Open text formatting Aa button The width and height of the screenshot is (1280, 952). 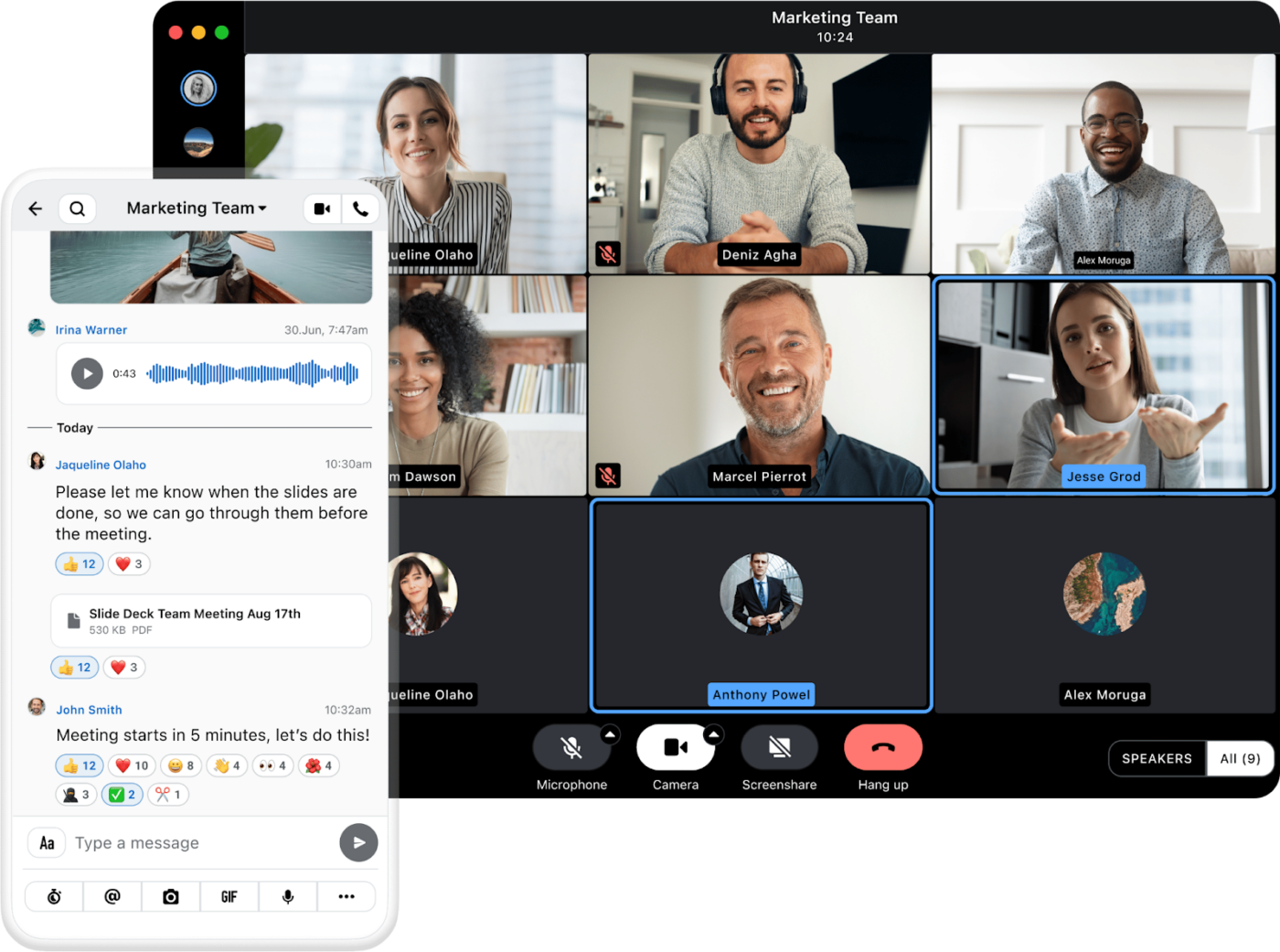[x=47, y=843]
